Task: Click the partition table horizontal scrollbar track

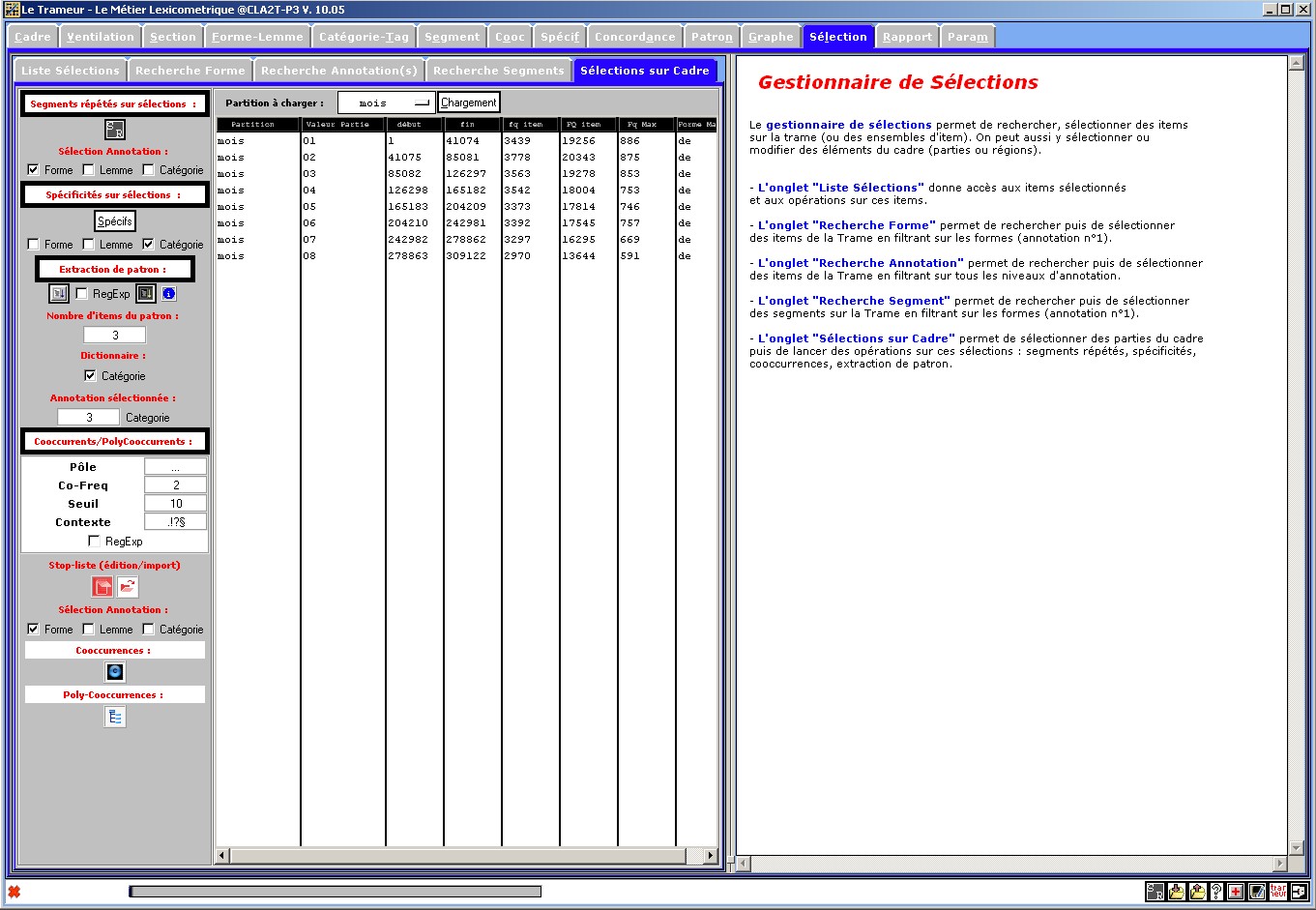Action: 467,856
